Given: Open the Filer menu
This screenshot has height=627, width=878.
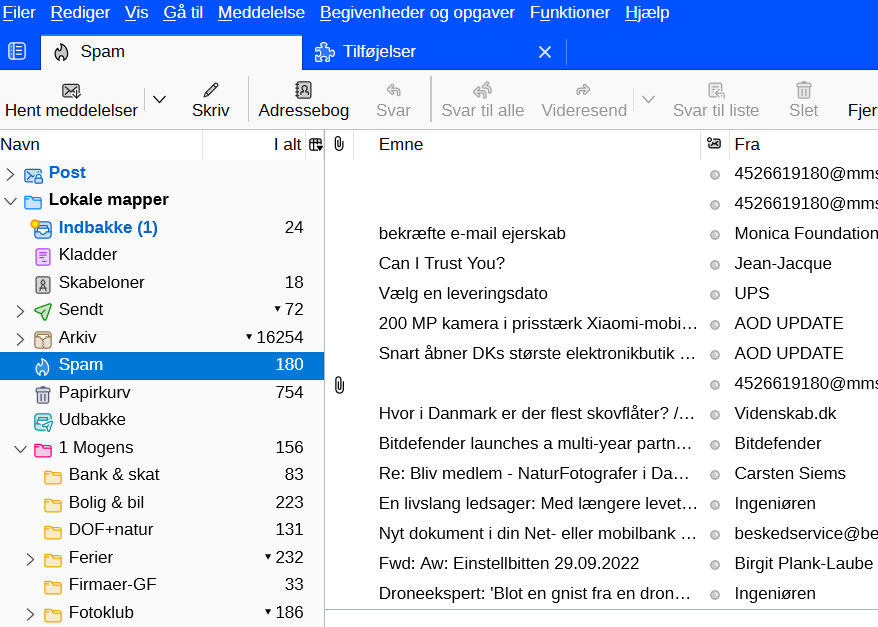Looking at the screenshot, I should [x=18, y=12].
